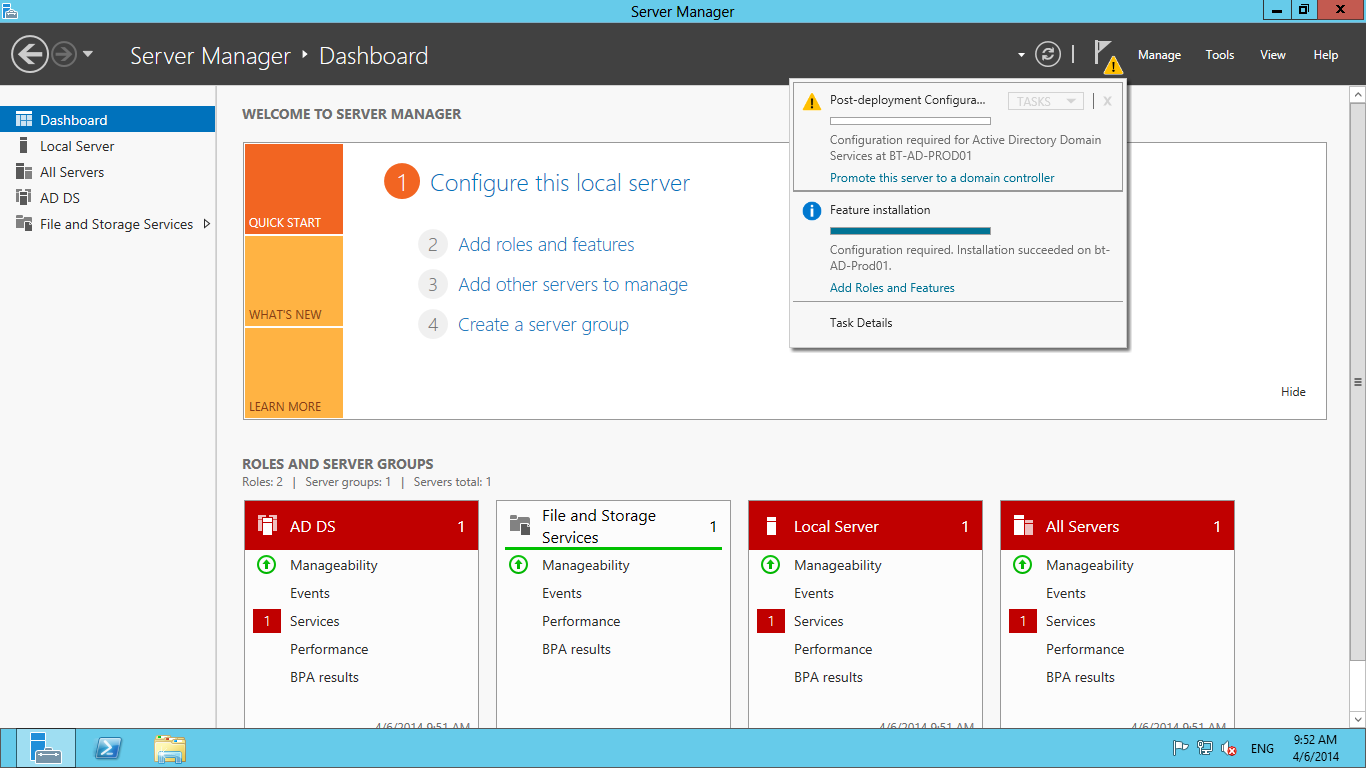Open the dropdown arrow beside the Refresh icon
The height and width of the screenshot is (768, 1366).
1021,55
